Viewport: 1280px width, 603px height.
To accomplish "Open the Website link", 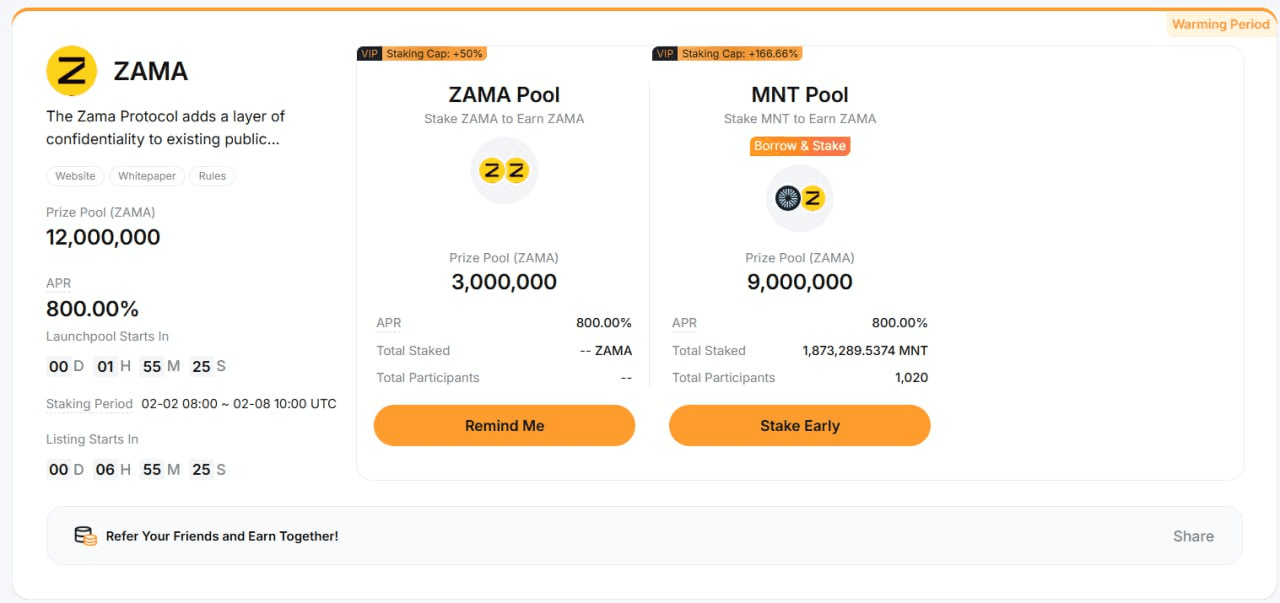I will 75,176.
